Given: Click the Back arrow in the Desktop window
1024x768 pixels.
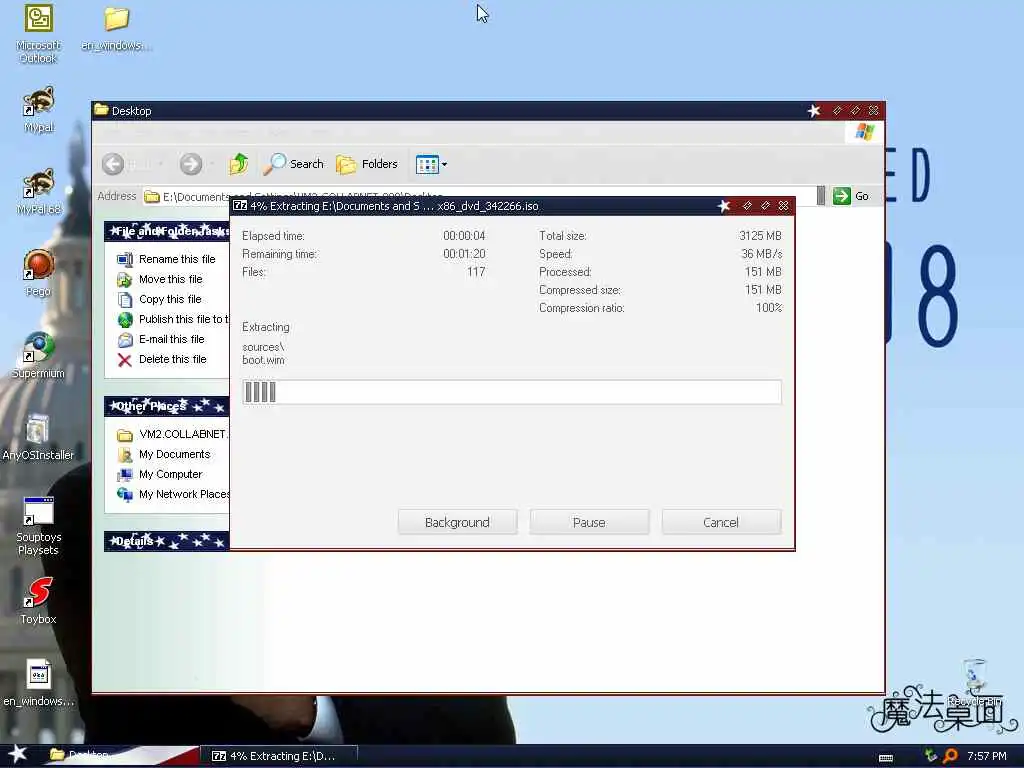Looking at the screenshot, I should coord(113,164).
